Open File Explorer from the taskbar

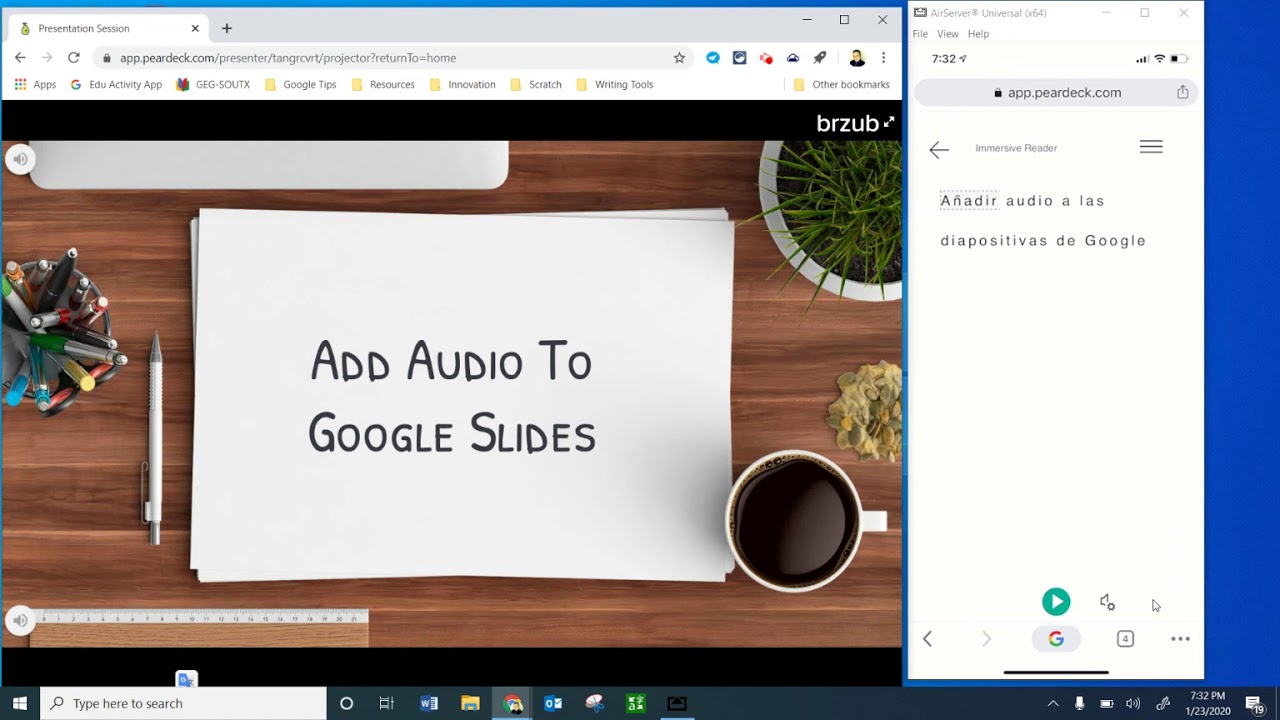point(470,703)
